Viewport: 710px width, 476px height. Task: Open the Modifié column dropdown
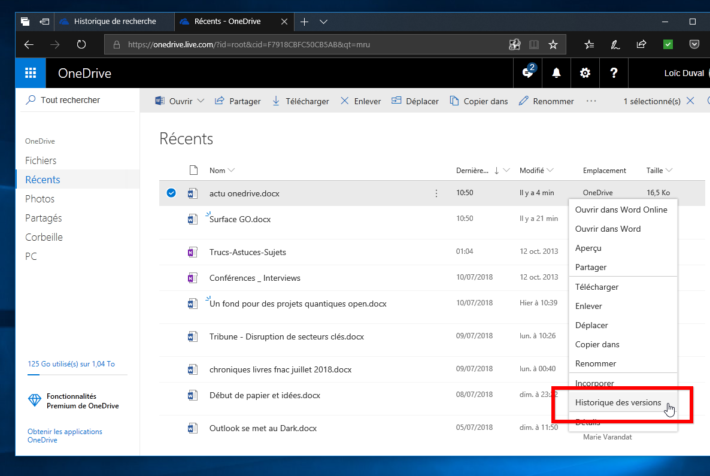coord(550,170)
